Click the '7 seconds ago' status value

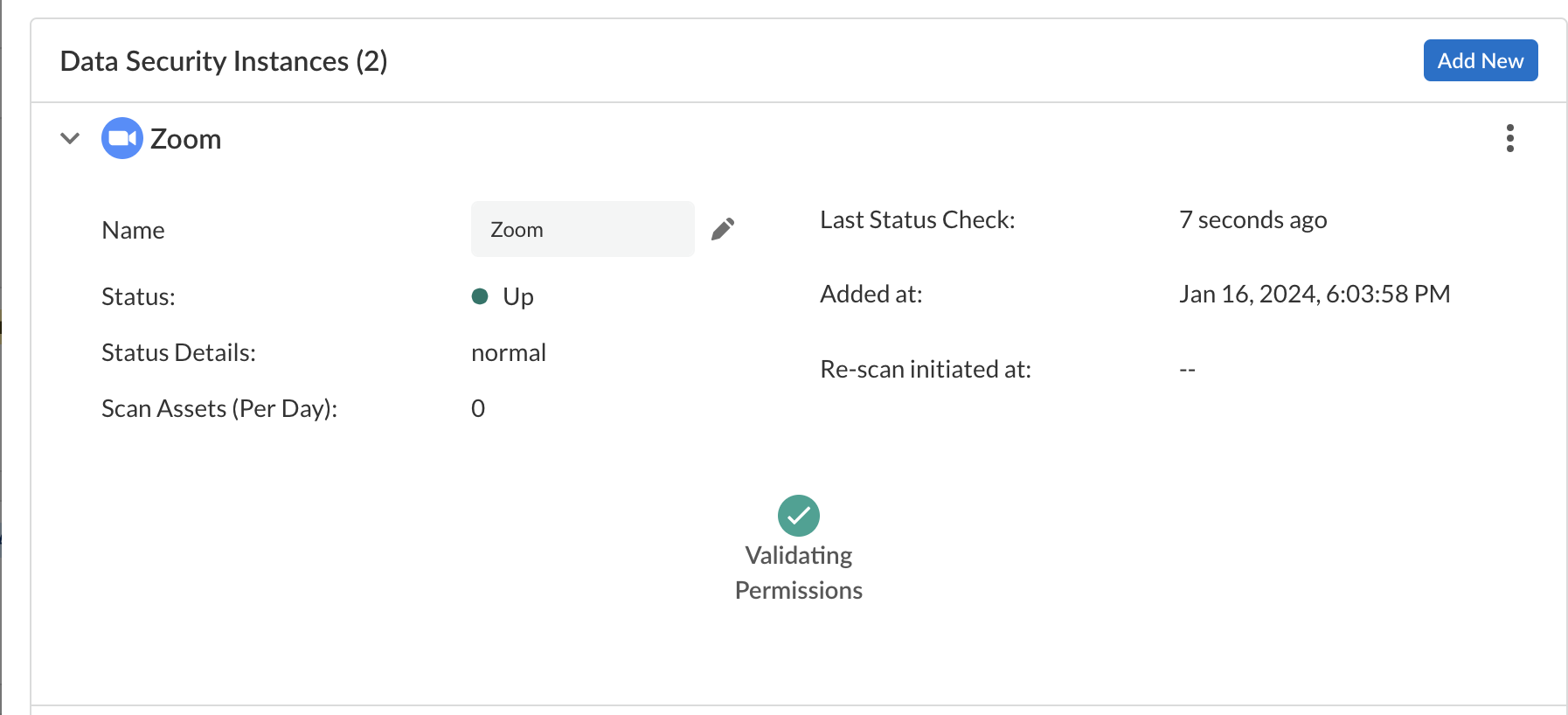(1252, 219)
